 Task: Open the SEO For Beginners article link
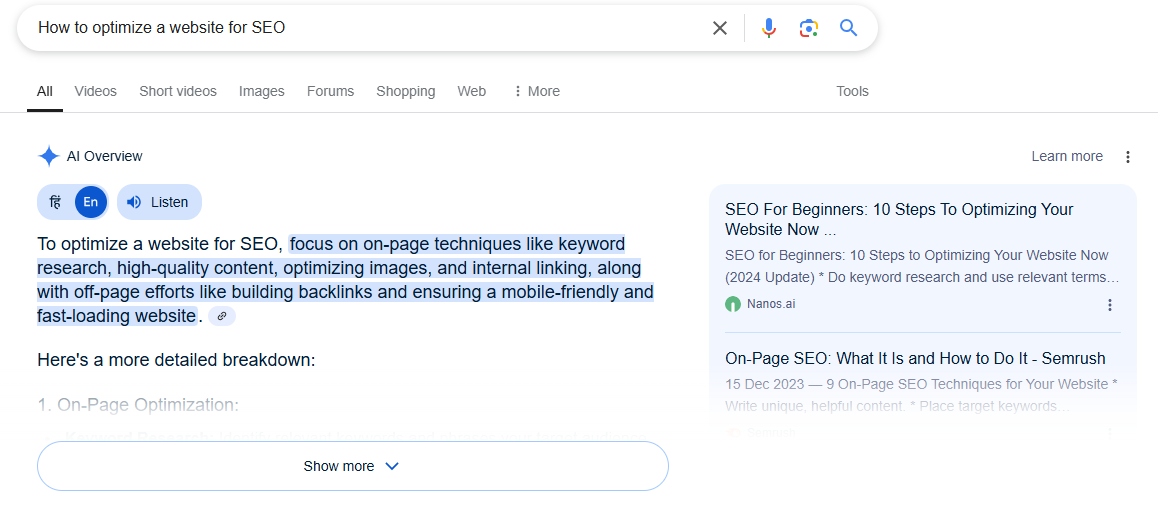click(x=898, y=219)
